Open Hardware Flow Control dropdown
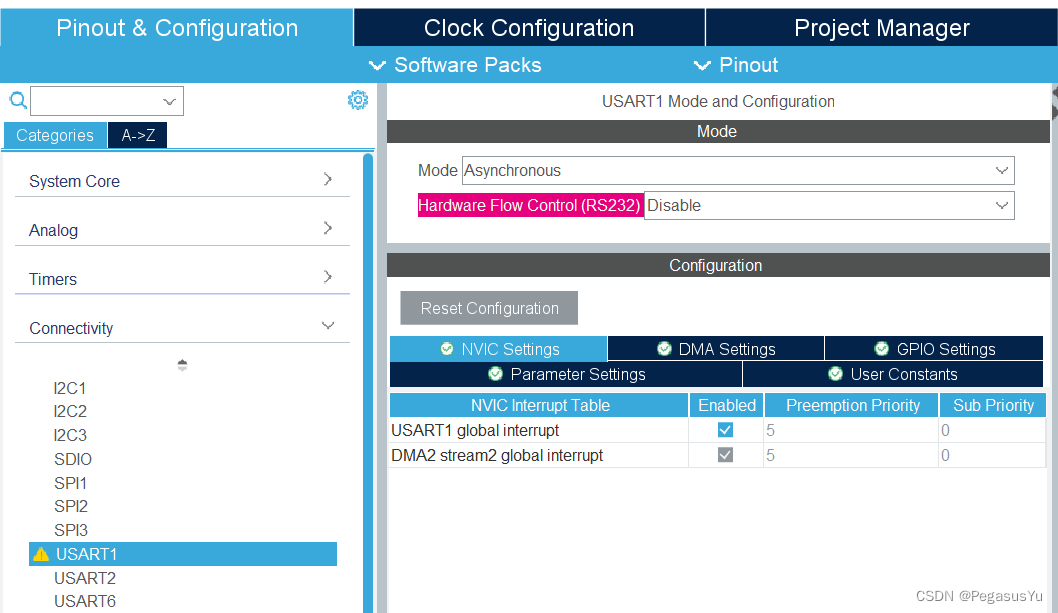Image resolution: width=1058 pixels, height=613 pixels. coord(829,206)
